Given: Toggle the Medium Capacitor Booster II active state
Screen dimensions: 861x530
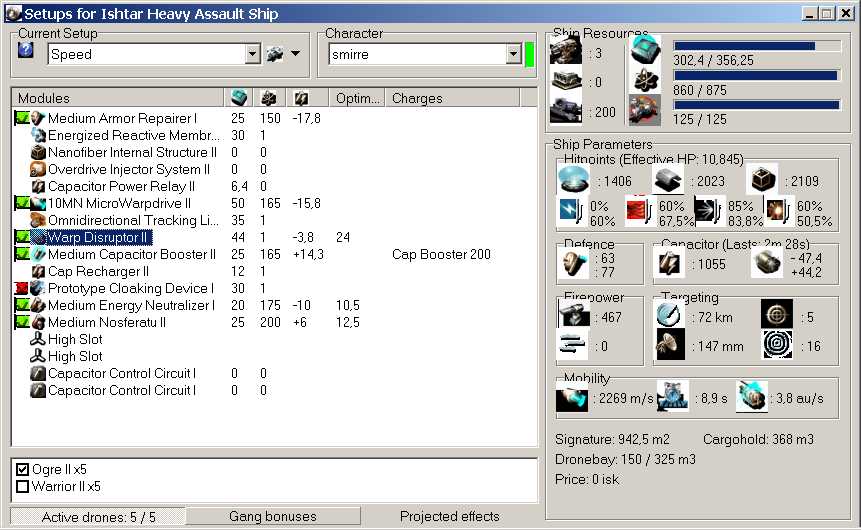Looking at the screenshot, I should 21,254.
